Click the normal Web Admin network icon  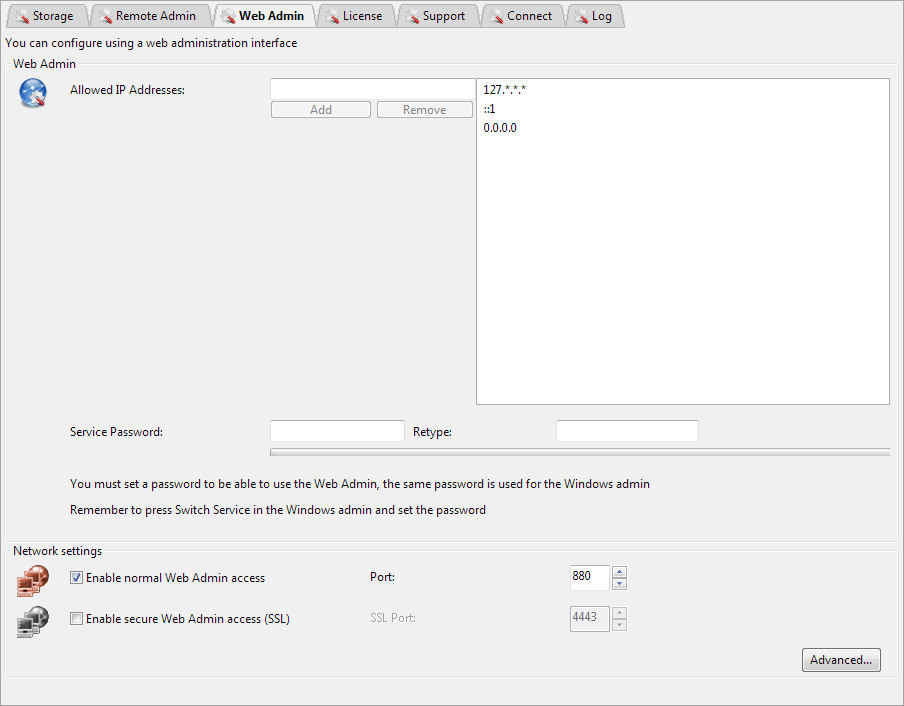point(33,580)
